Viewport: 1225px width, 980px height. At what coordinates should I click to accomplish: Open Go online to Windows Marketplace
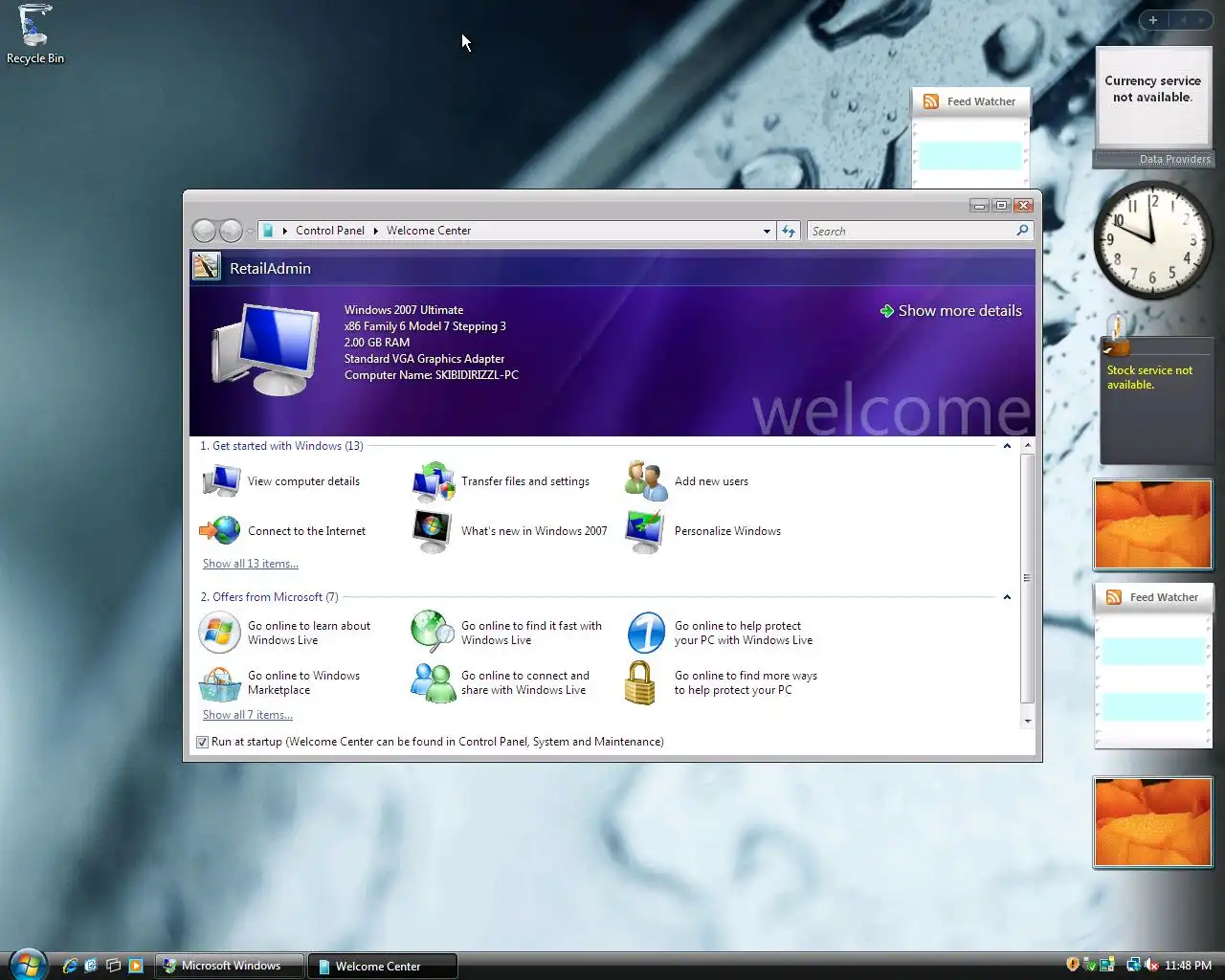(279, 682)
